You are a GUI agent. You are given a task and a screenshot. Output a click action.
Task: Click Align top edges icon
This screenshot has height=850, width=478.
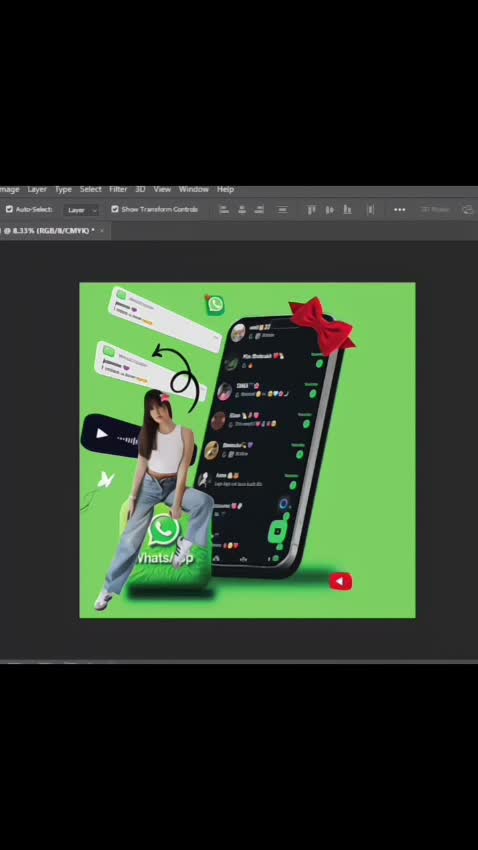(x=311, y=209)
